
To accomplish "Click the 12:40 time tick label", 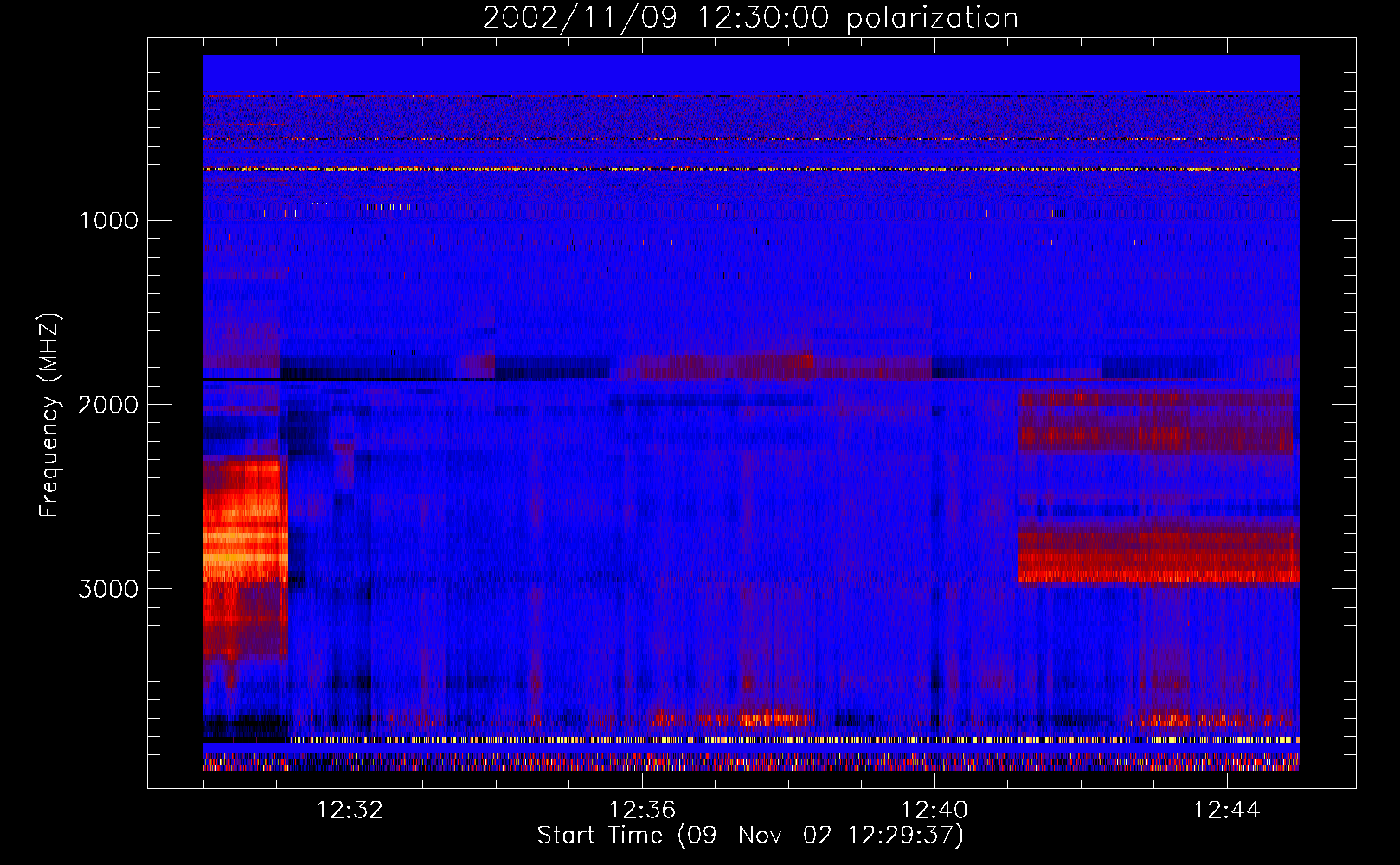I will [x=934, y=811].
